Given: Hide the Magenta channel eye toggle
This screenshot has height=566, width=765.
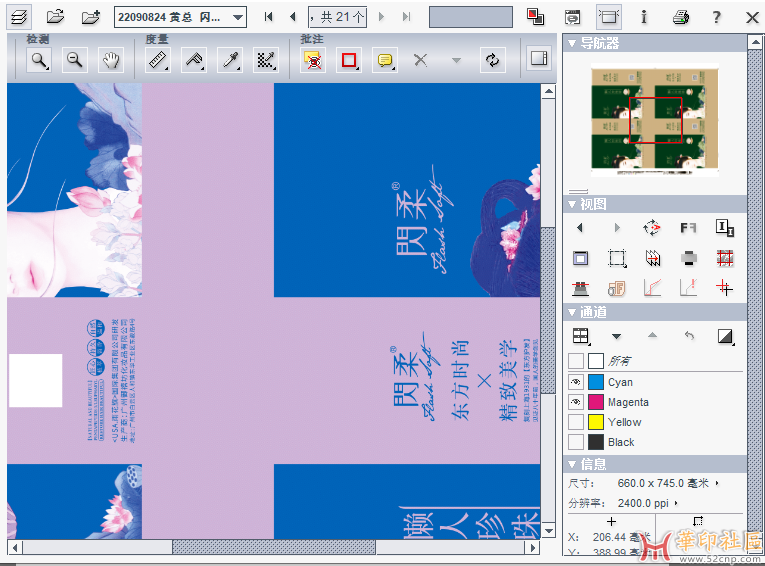Looking at the screenshot, I should [576, 402].
